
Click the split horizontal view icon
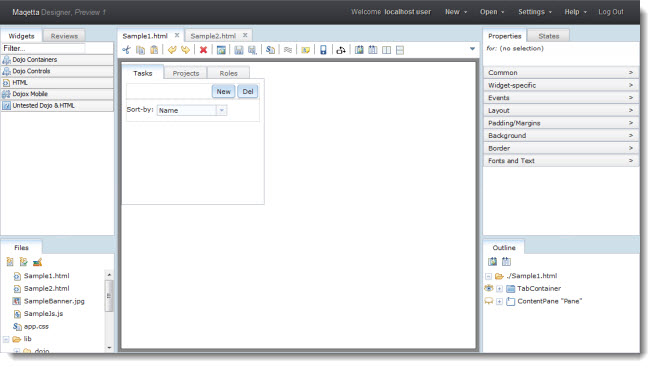point(400,50)
